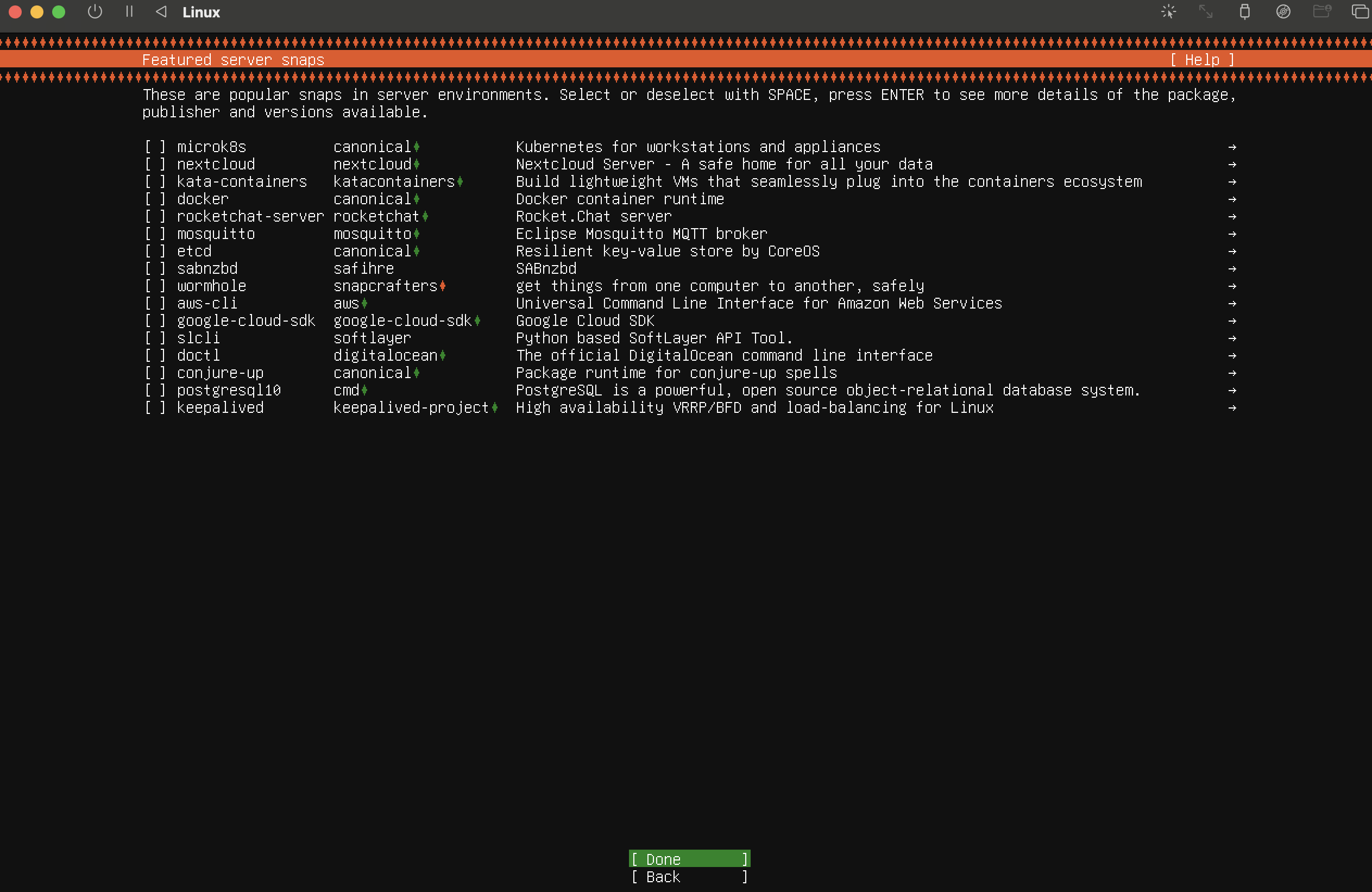Click description 'Python based SoftLayer API Tool.'
The height and width of the screenshot is (892, 1372).
(654, 338)
